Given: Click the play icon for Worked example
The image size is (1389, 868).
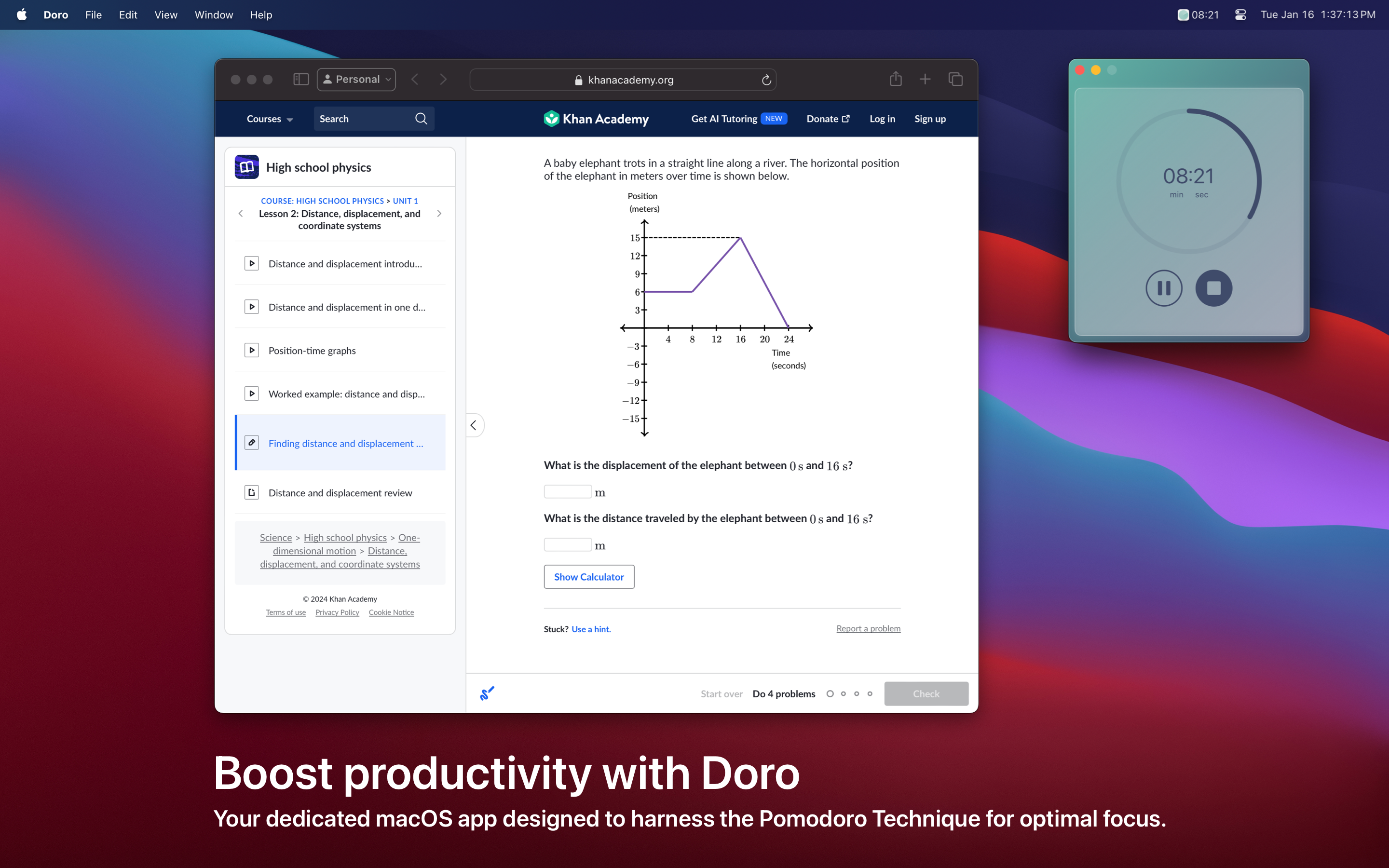Looking at the screenshot, I should coord(251,394).
